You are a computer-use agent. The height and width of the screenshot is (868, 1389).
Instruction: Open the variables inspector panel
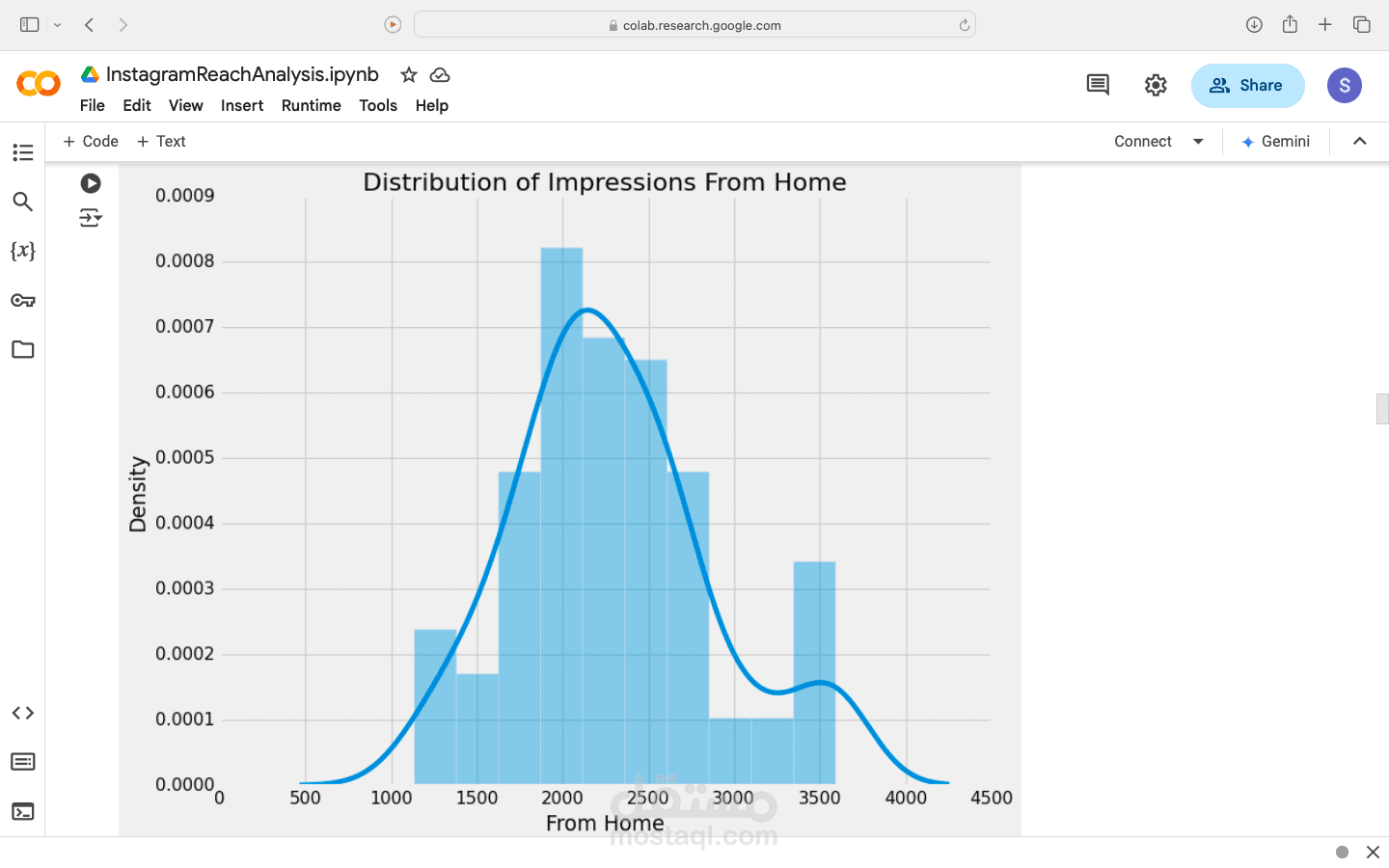[x=23, y=251]
